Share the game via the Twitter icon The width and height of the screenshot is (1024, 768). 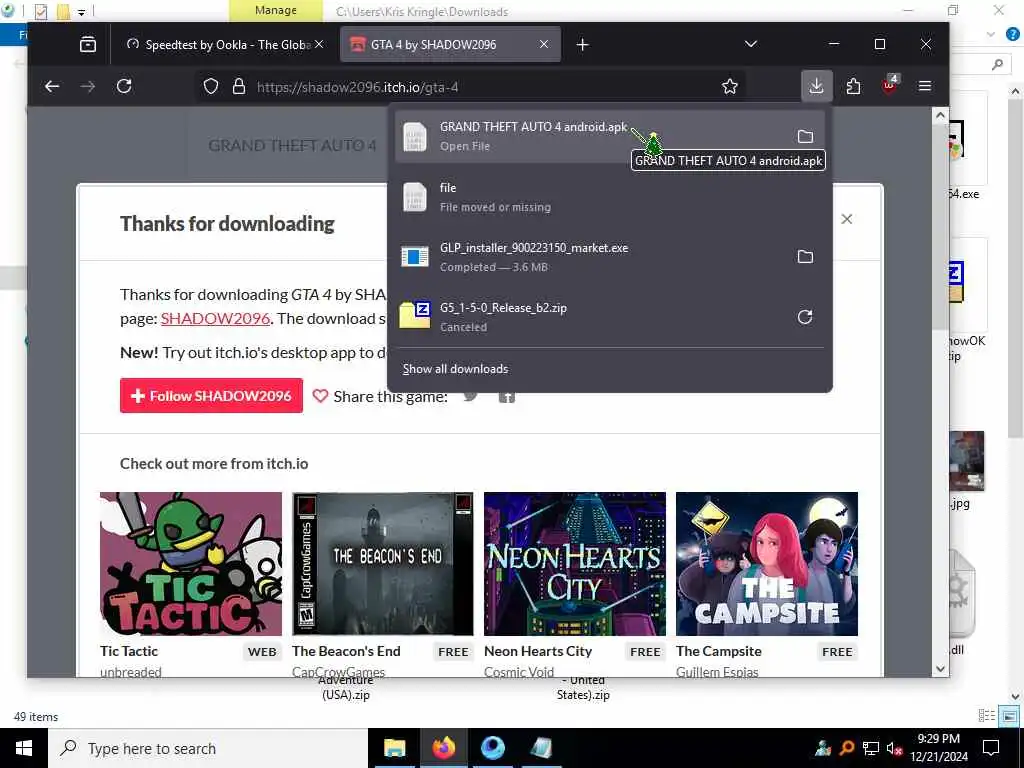pyautogui.click(x=470, y=396)
